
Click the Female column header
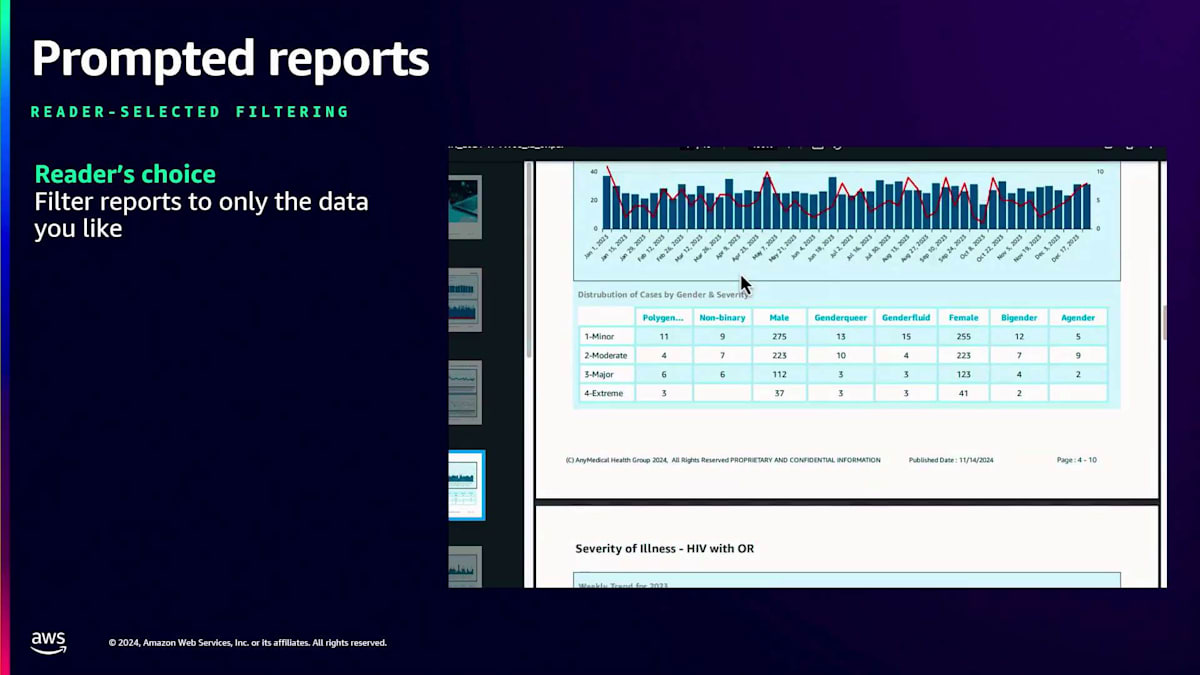pos(964,318)
